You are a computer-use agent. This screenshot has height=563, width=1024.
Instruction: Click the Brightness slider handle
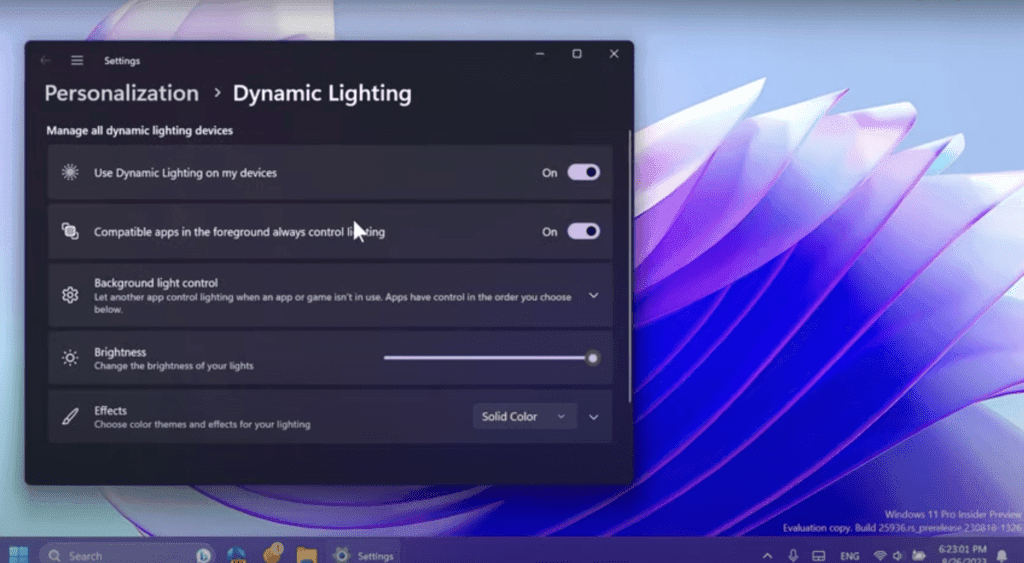(592, 358)
